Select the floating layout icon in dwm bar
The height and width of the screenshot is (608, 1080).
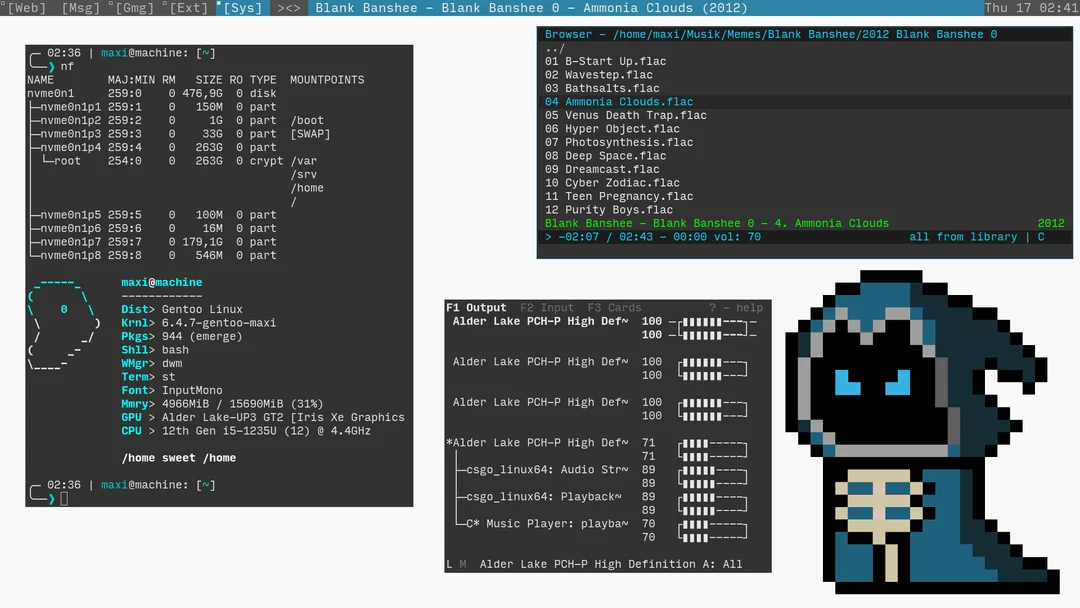tap(287, 8)
